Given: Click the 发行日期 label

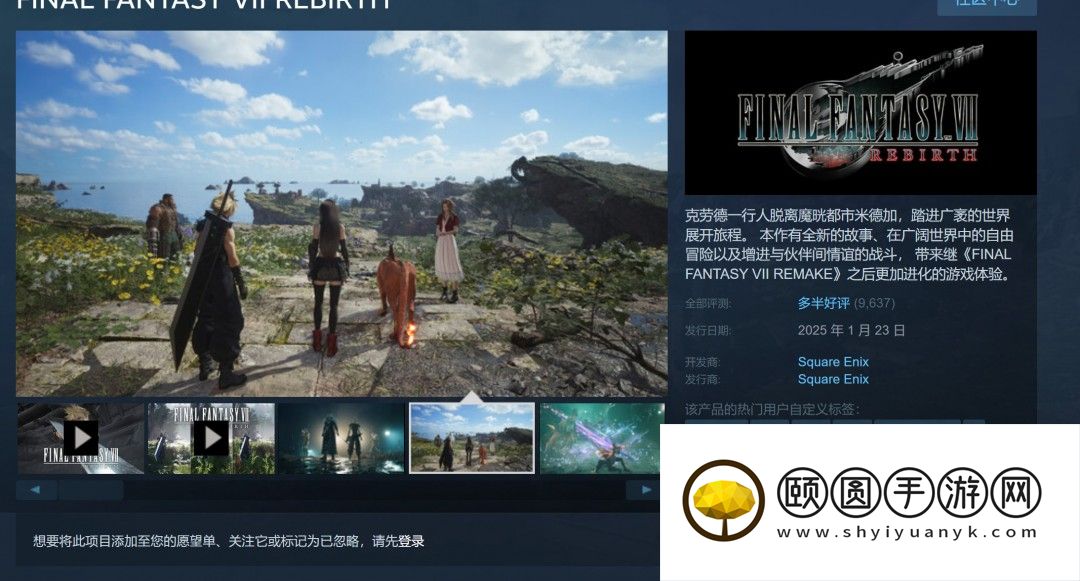Looking at the screenshot, I should pos(707,331).
